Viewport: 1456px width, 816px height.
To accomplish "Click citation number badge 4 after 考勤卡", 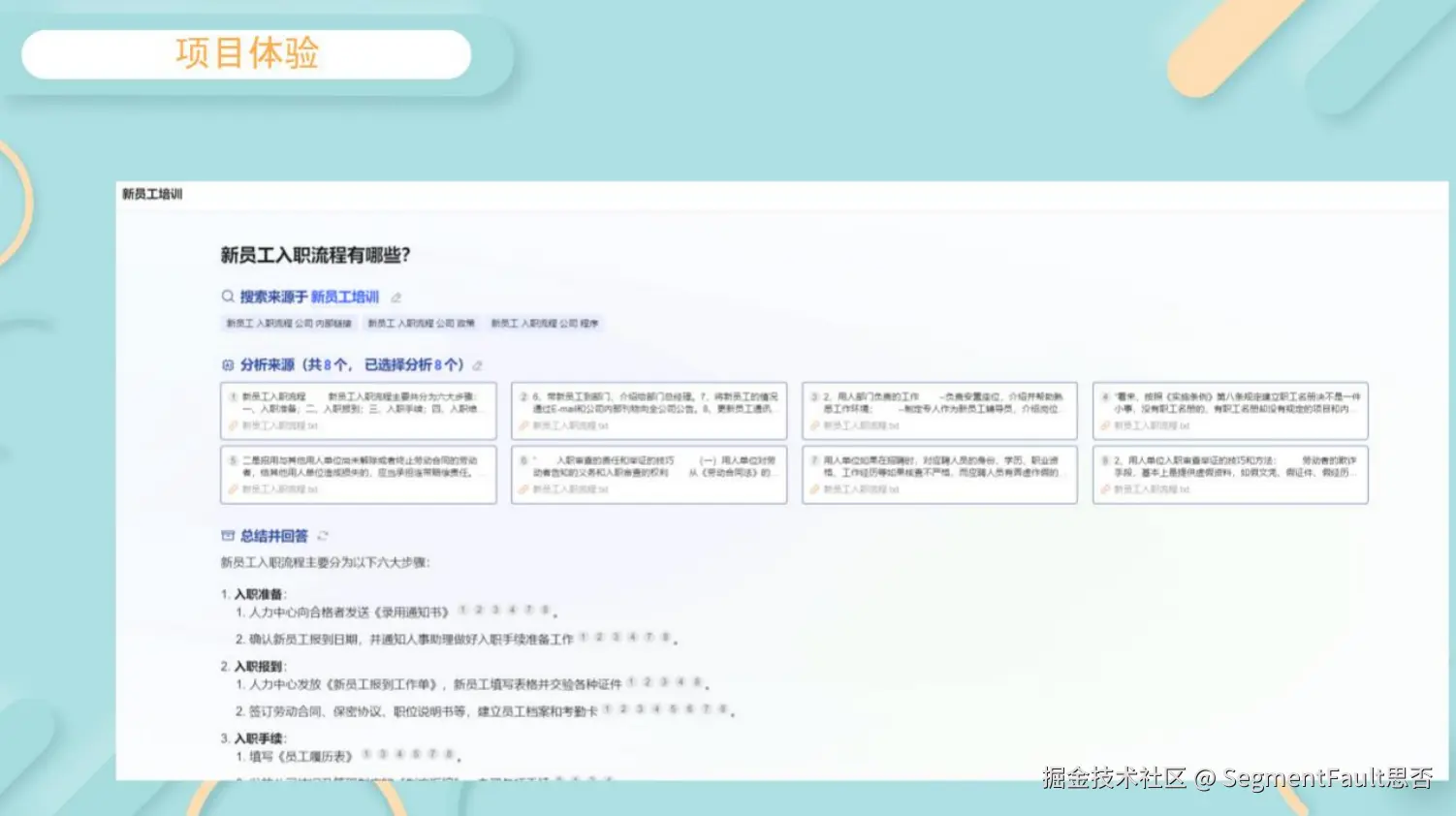I will (x=656, y=710).
